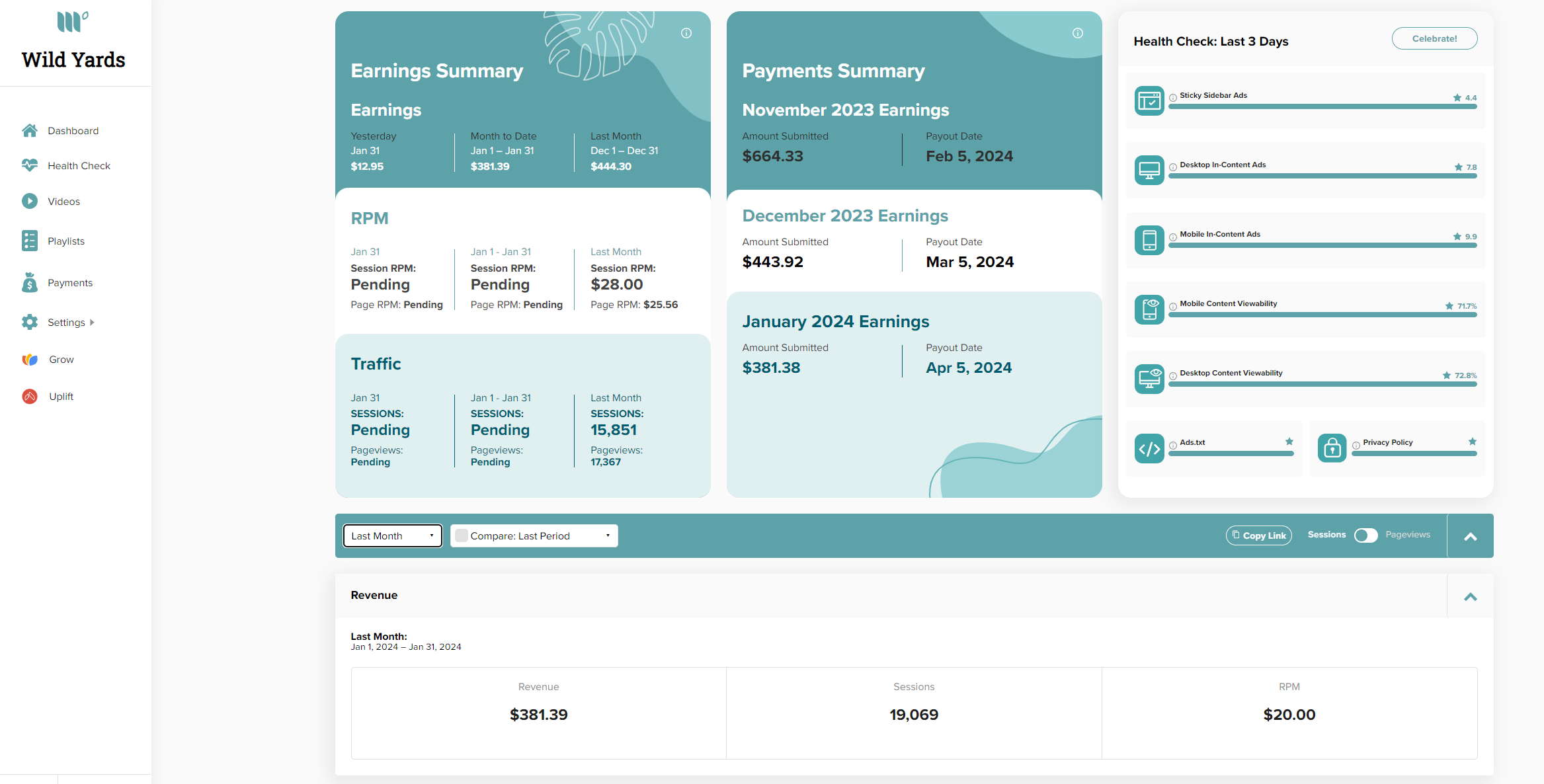The width and height of the screenshot is (1544, 784).
Task: Open the Compare: Last Period dropdown arrow
Action: [x=608, y=535]
